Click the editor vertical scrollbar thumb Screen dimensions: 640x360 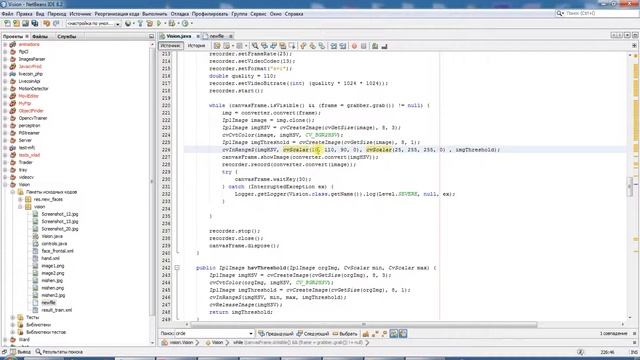(630, 187)
